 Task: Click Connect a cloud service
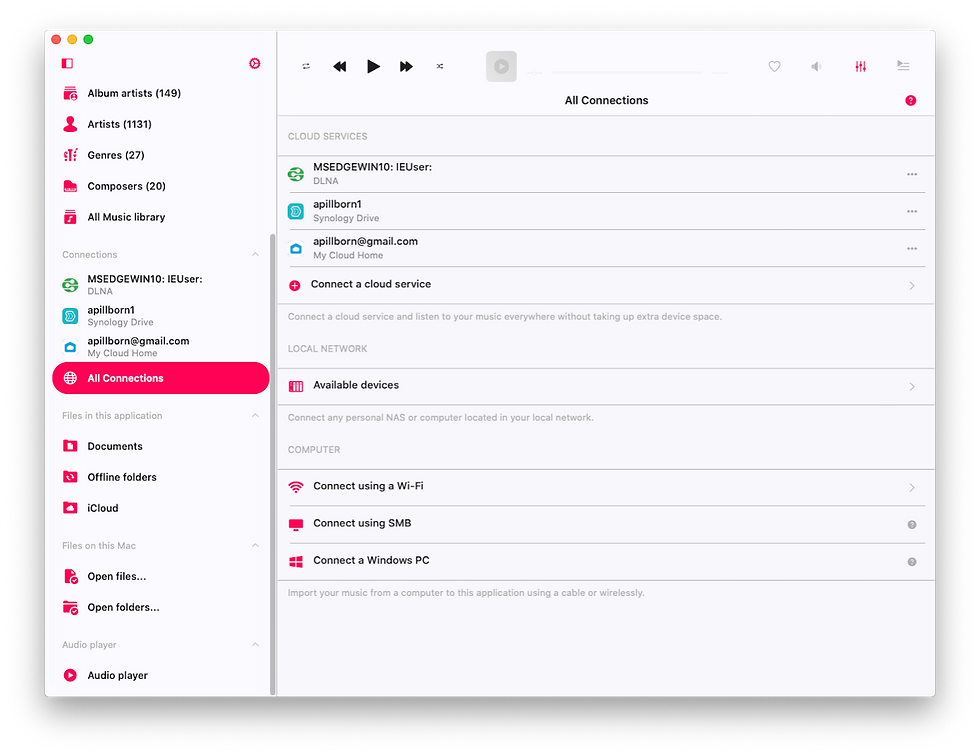(606, 285)
